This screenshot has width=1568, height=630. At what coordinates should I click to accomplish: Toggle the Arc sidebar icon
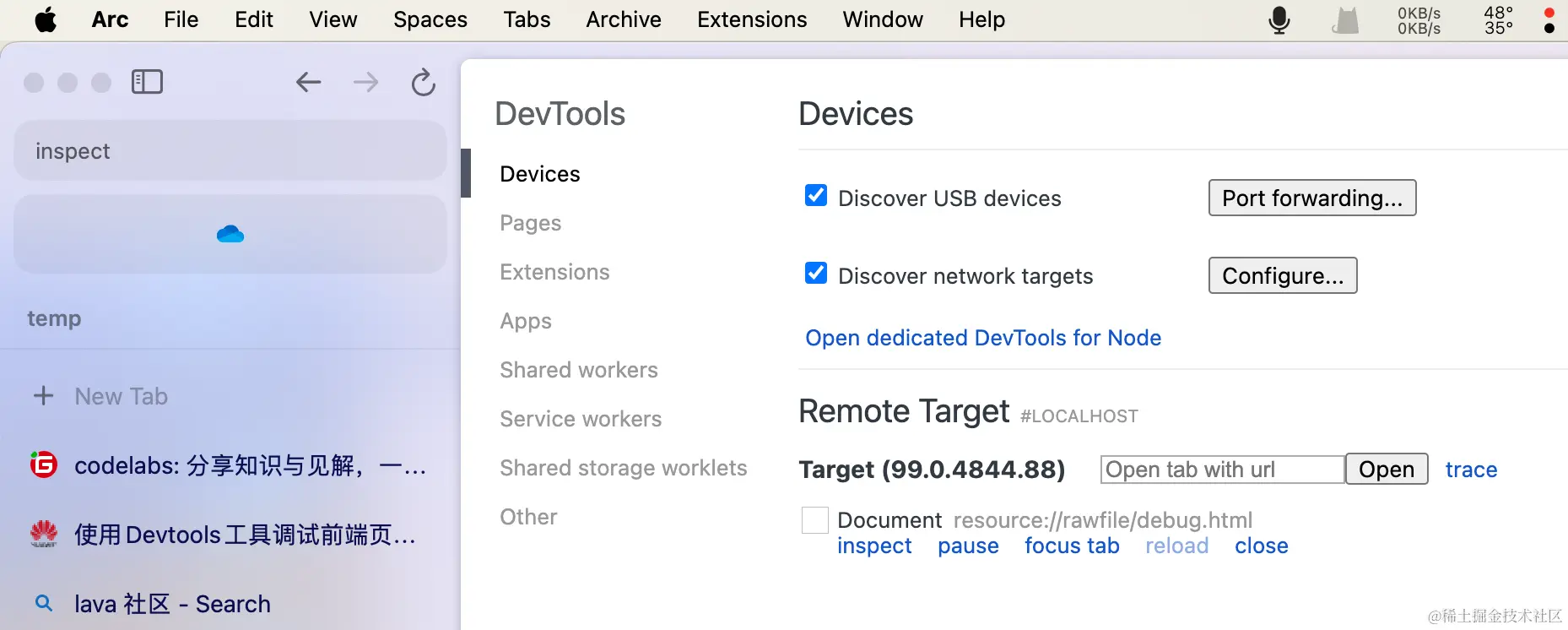pos(147,82)
